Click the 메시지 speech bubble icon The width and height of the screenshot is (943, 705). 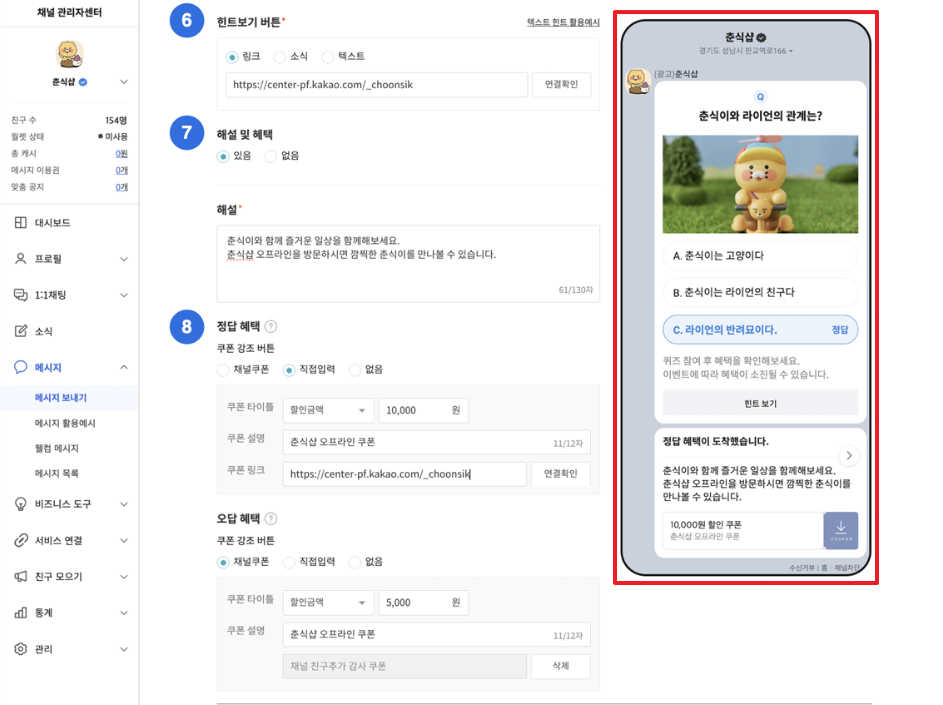click(20, 367)
